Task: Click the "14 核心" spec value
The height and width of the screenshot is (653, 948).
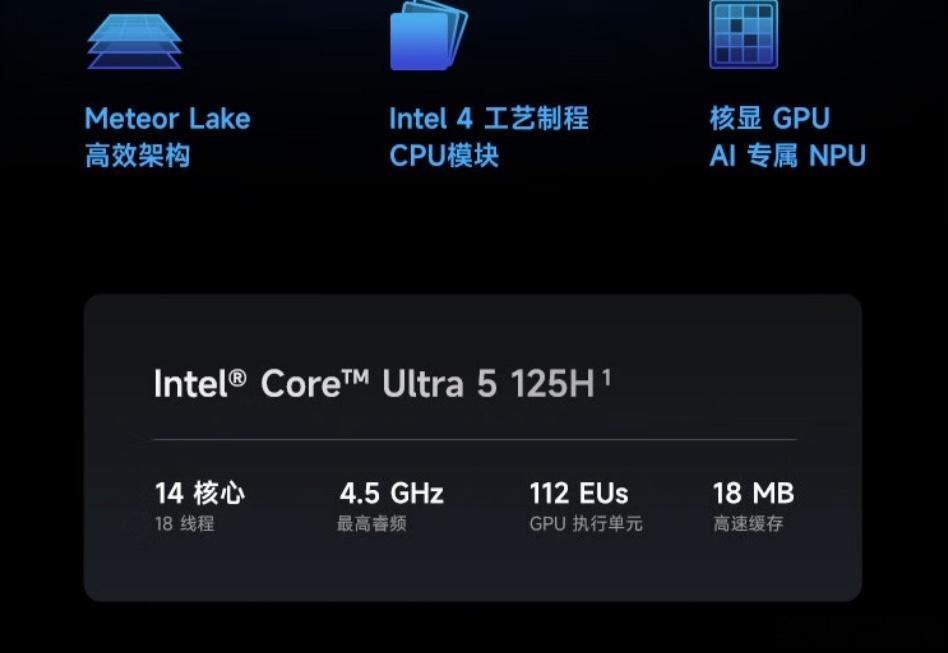Action: 199,493
